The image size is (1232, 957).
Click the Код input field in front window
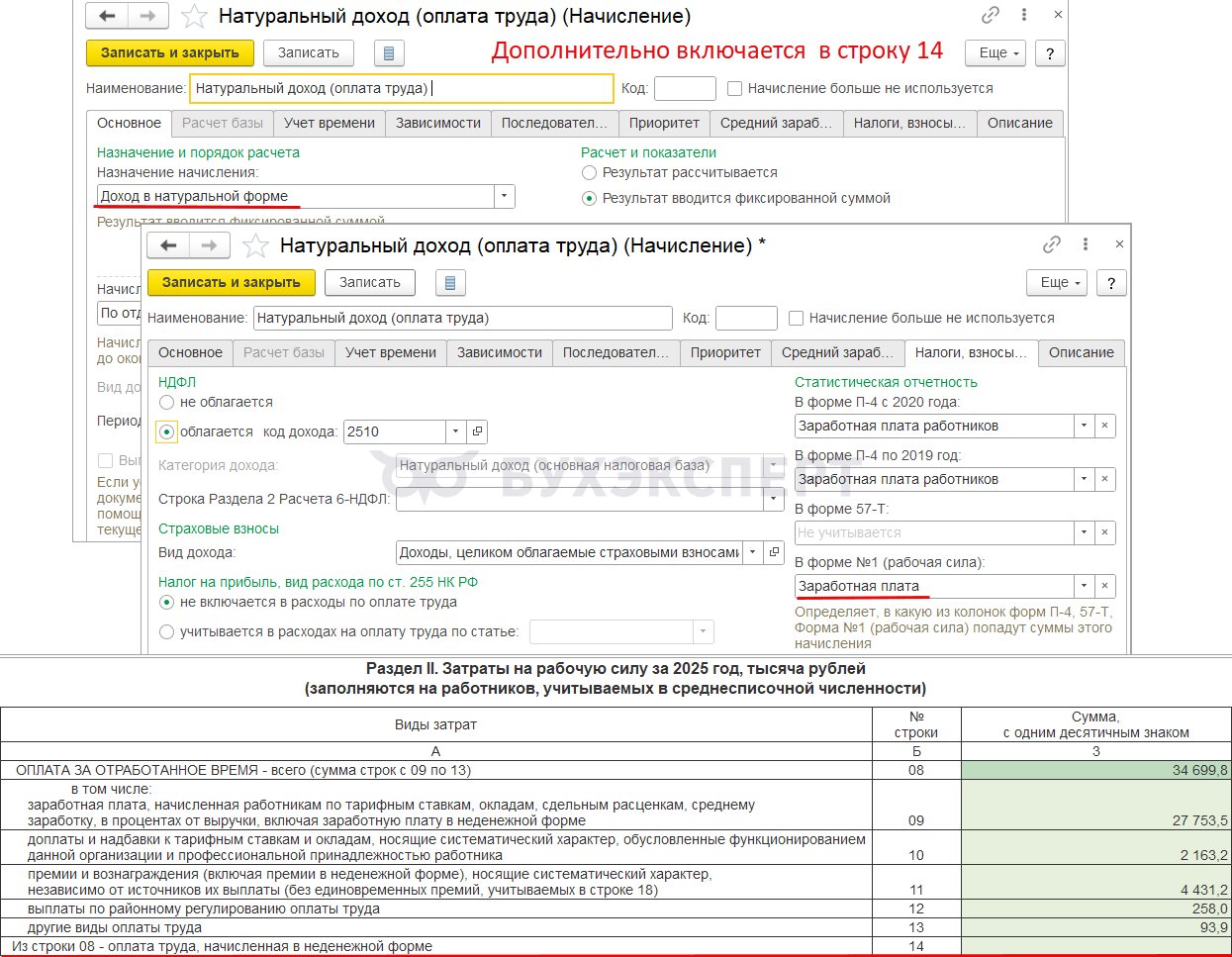(746, 319)
